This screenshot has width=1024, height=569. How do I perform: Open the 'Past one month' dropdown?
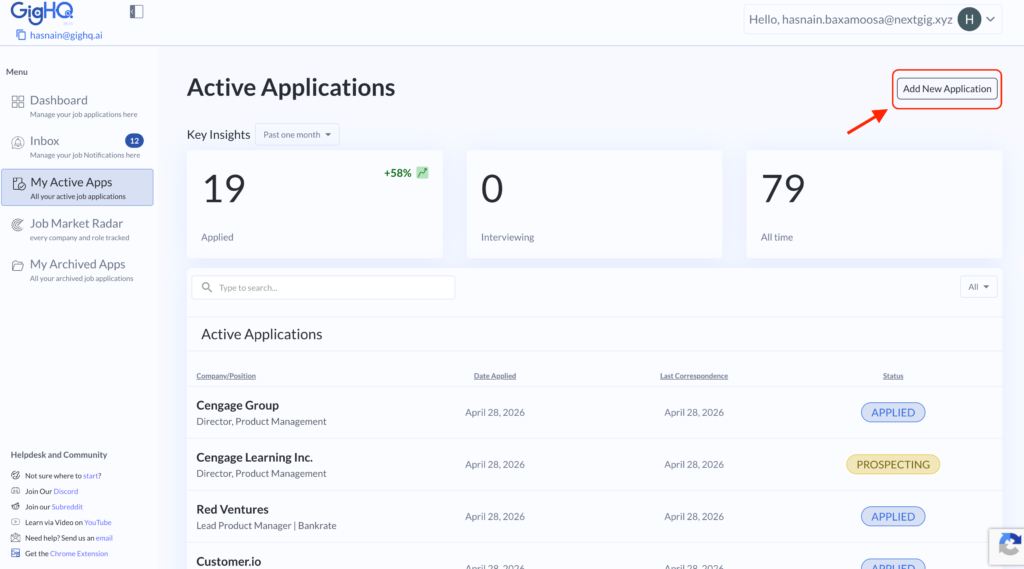[297, 135]
